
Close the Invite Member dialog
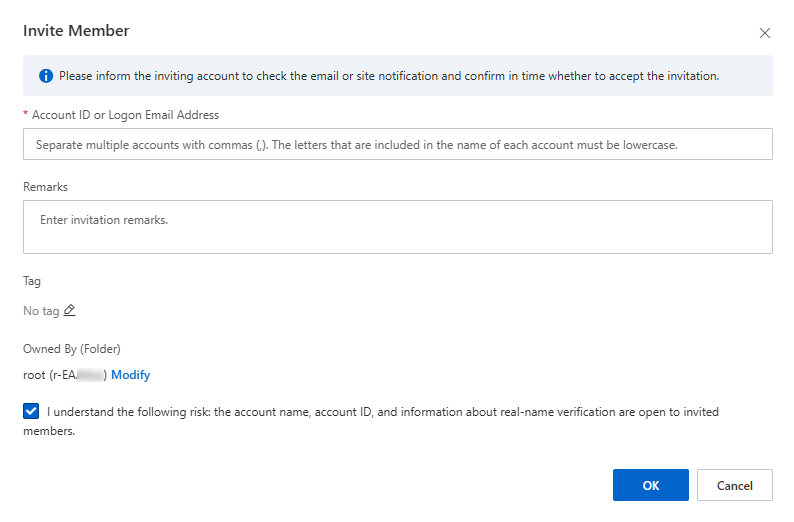click(765, 33)
